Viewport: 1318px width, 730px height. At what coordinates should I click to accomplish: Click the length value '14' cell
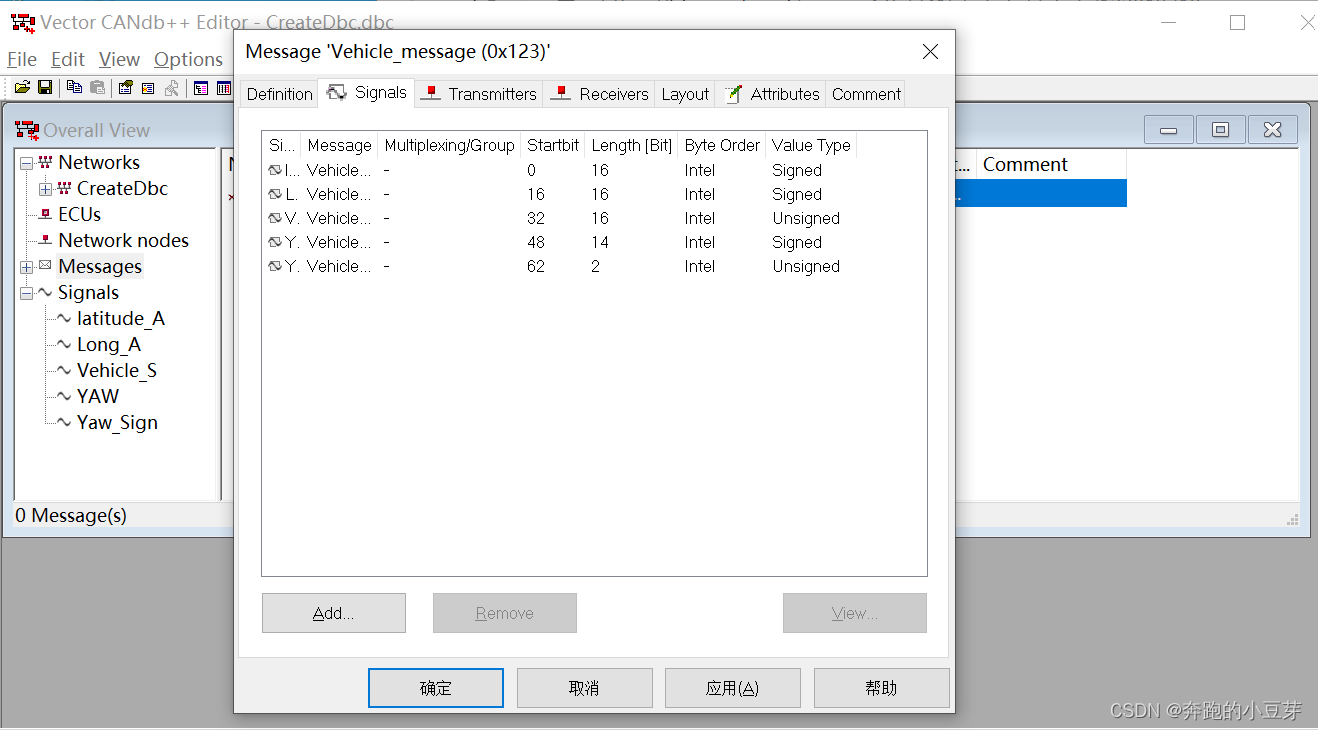pos(600,242)
